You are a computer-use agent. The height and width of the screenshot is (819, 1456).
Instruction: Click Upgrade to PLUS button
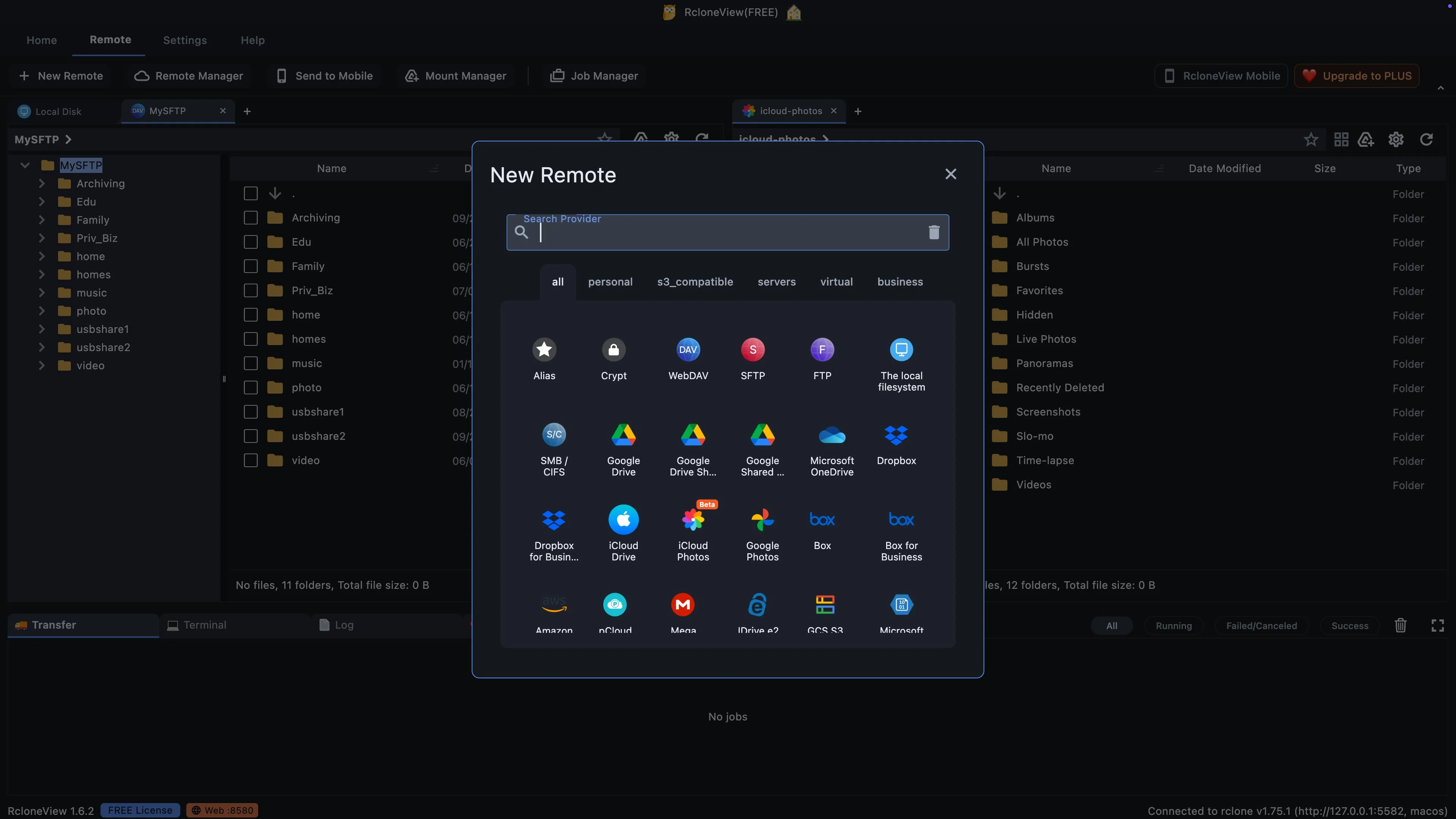coord(1357,76)
